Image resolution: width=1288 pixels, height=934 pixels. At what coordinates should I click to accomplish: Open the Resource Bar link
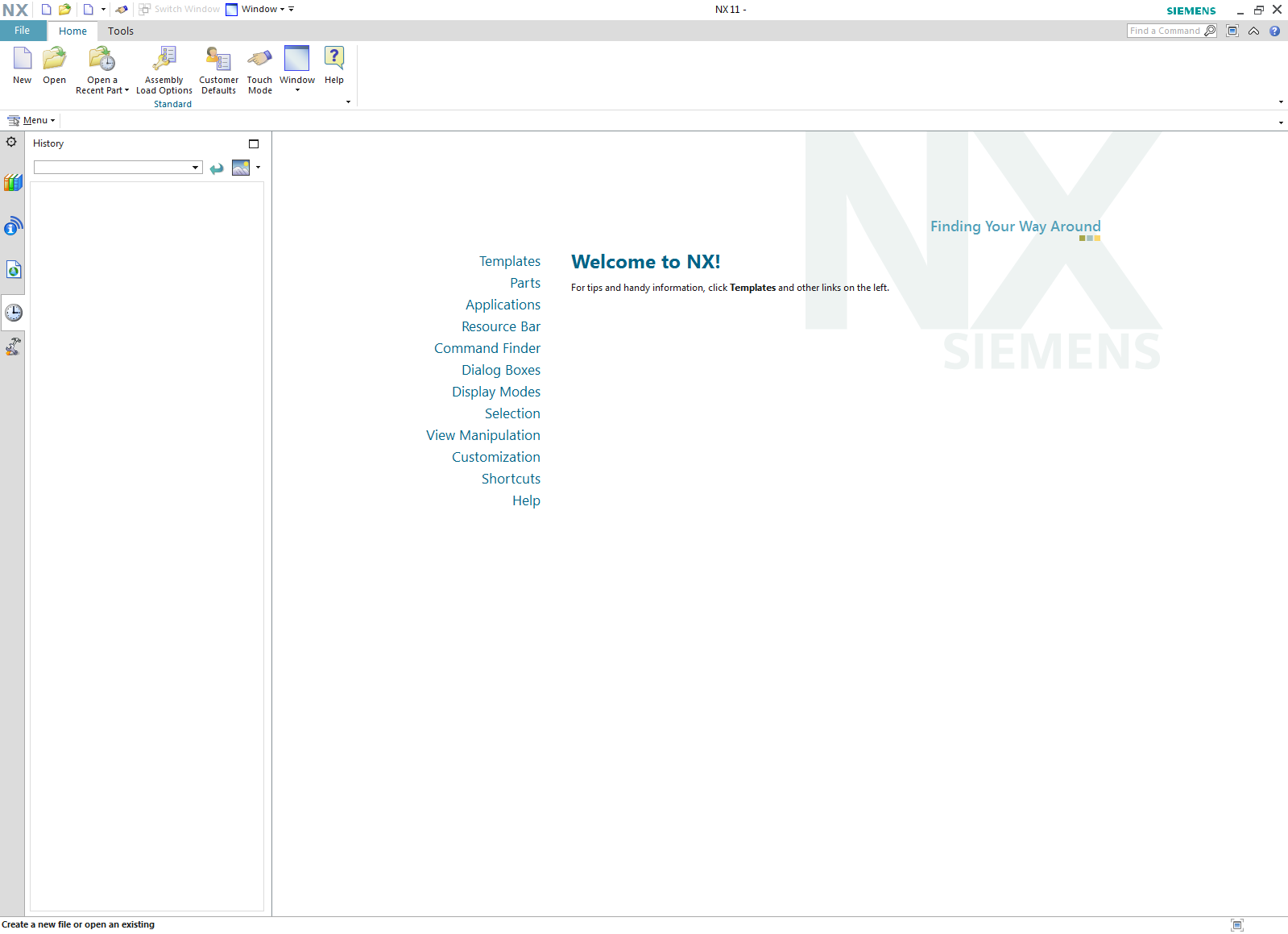click(501, 326)
